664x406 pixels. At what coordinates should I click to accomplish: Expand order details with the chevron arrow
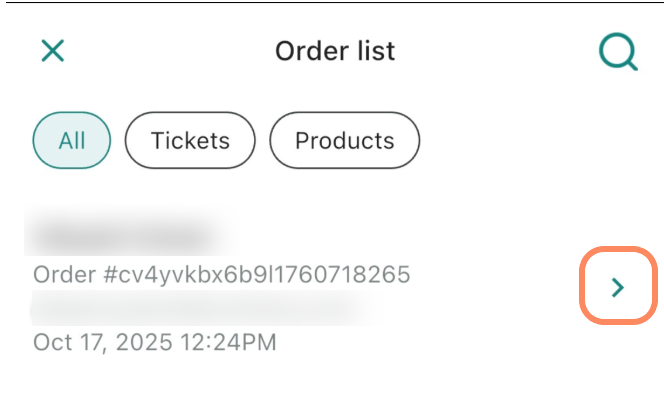click(x=618, y=288)
